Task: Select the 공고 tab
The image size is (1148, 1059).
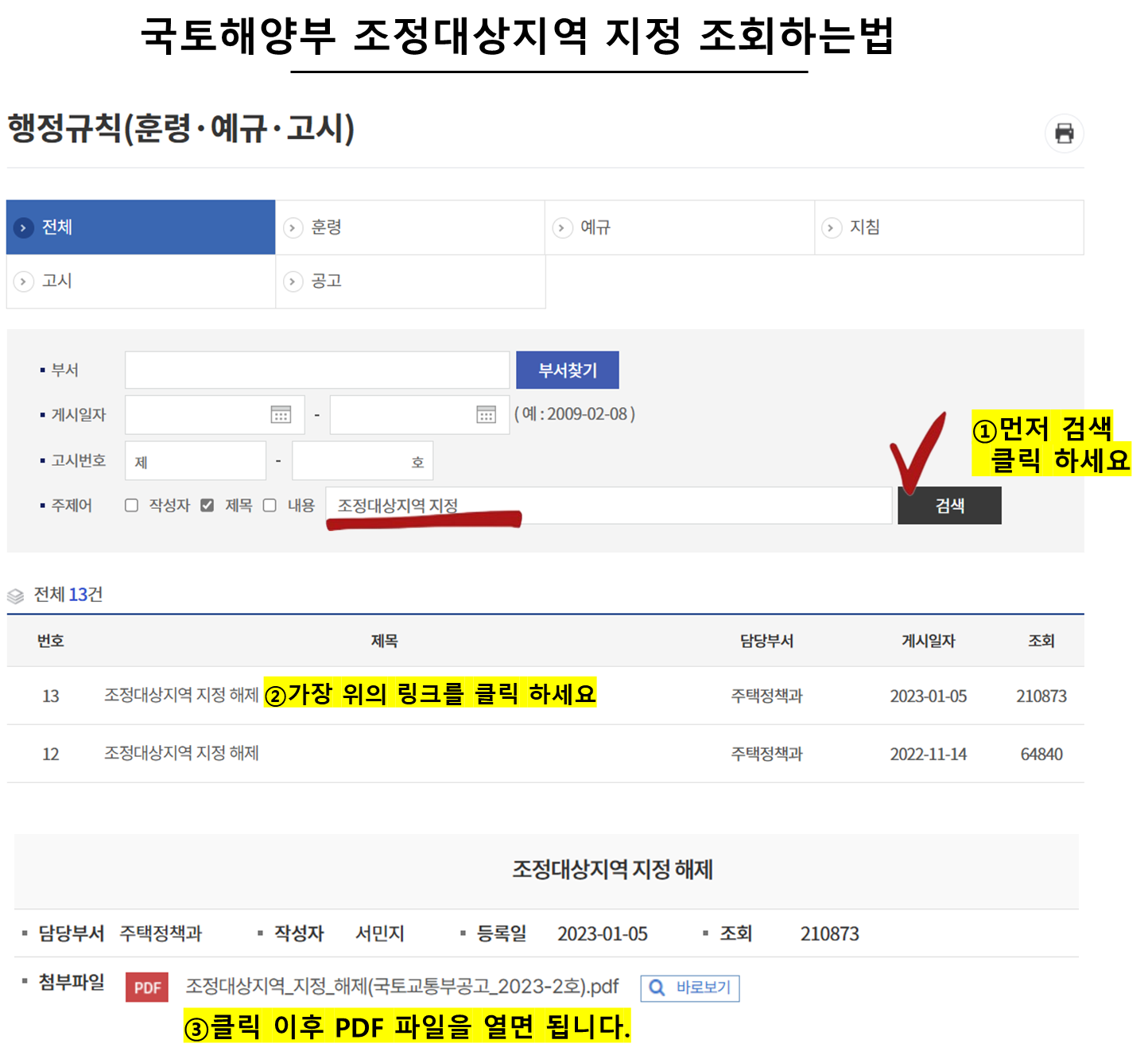Action: tap(327, 281)
